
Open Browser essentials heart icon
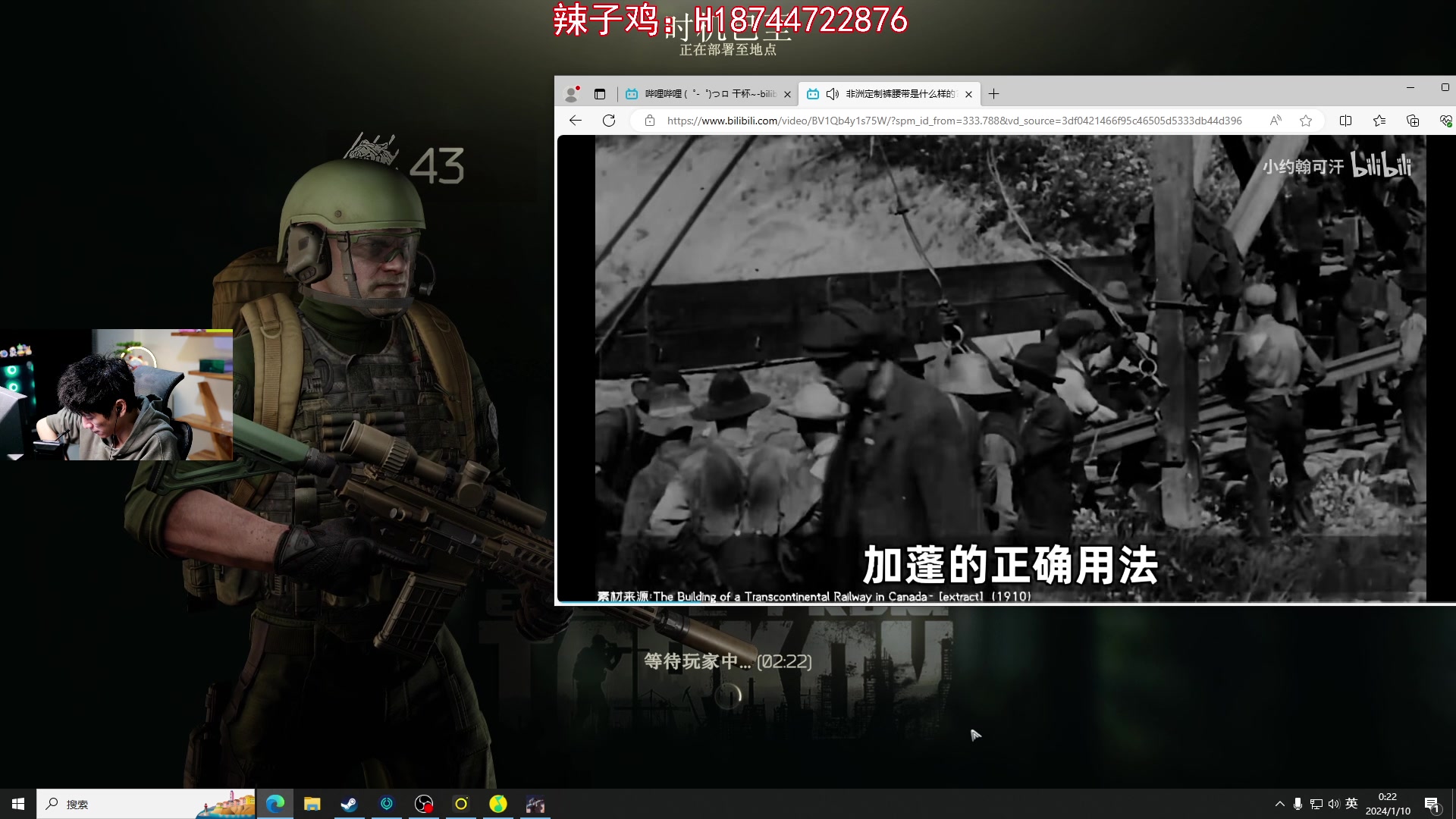tap(1445, 121)
